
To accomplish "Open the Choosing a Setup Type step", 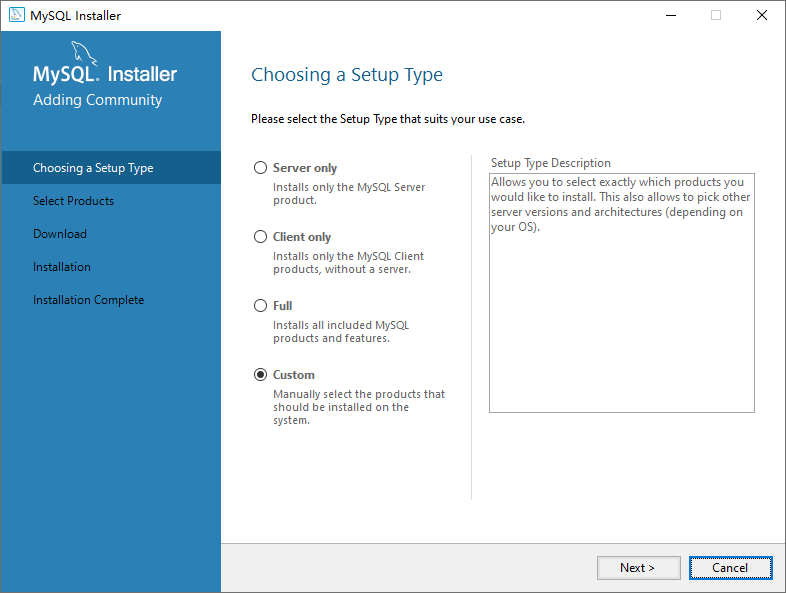I will click(x=93, y=168).
